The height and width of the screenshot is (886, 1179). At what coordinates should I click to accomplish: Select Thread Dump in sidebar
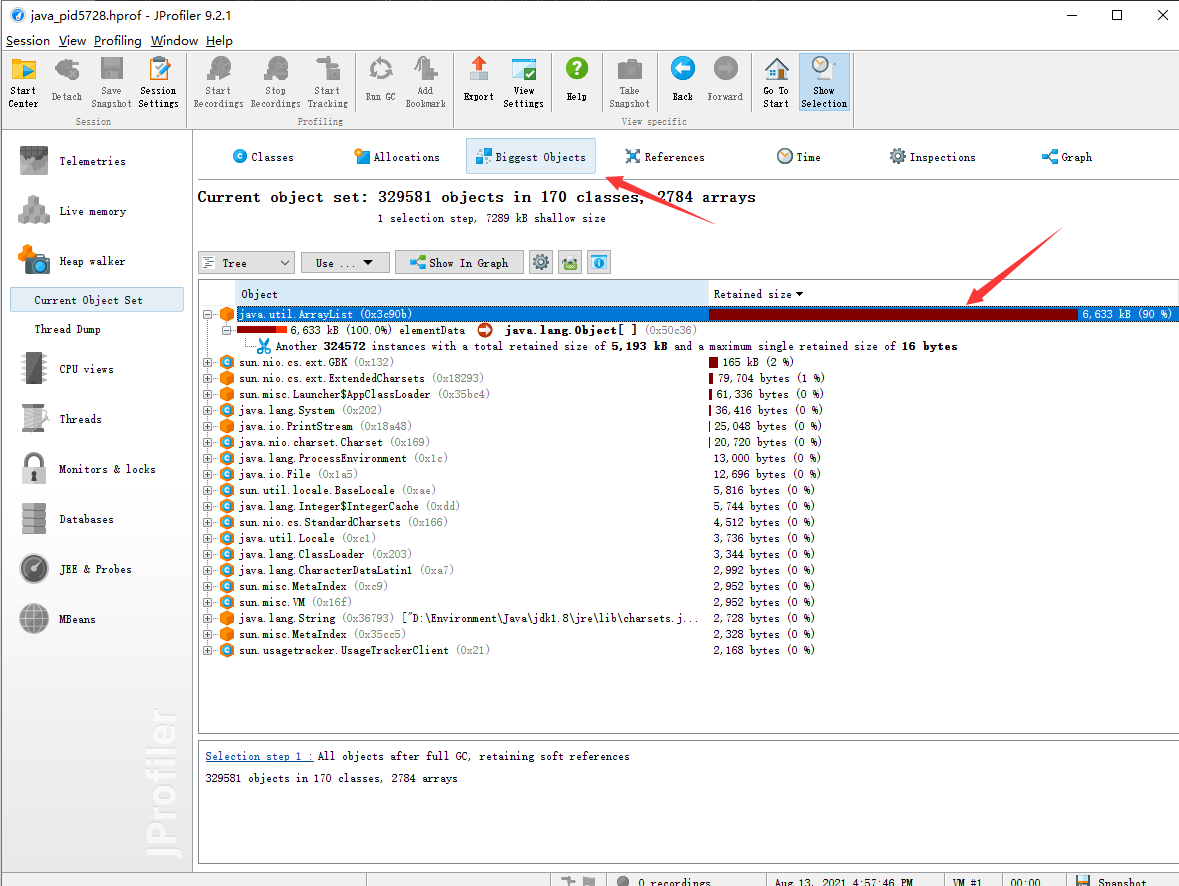click(67, 329)
